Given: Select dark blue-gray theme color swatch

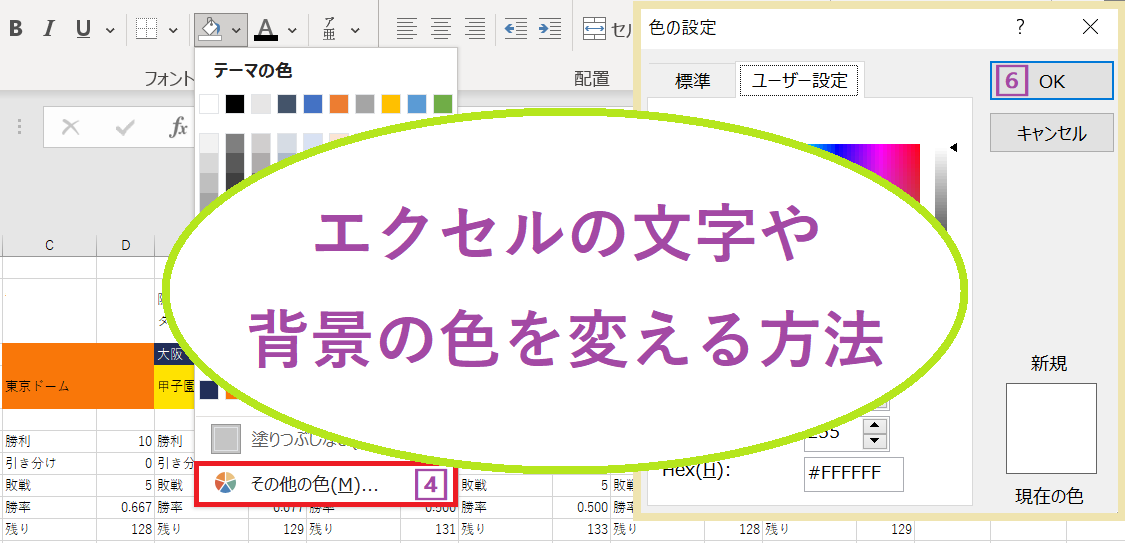Looking at the screenshot, I should [287, 104].
